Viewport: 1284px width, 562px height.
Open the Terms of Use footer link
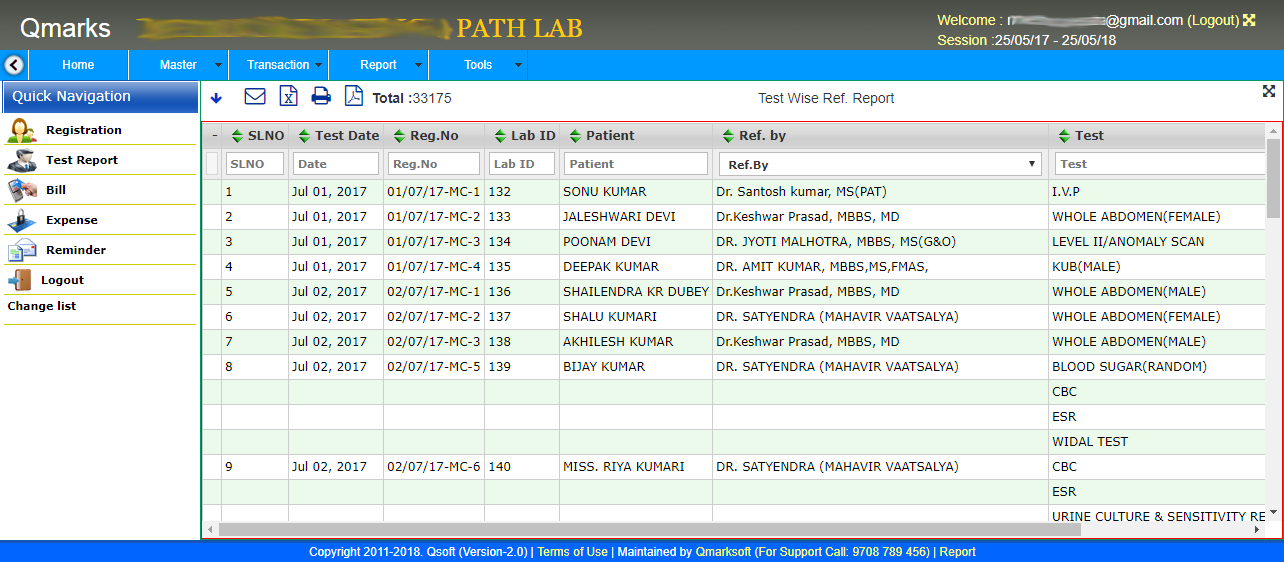pyautogui.click(x=572, y=552)
